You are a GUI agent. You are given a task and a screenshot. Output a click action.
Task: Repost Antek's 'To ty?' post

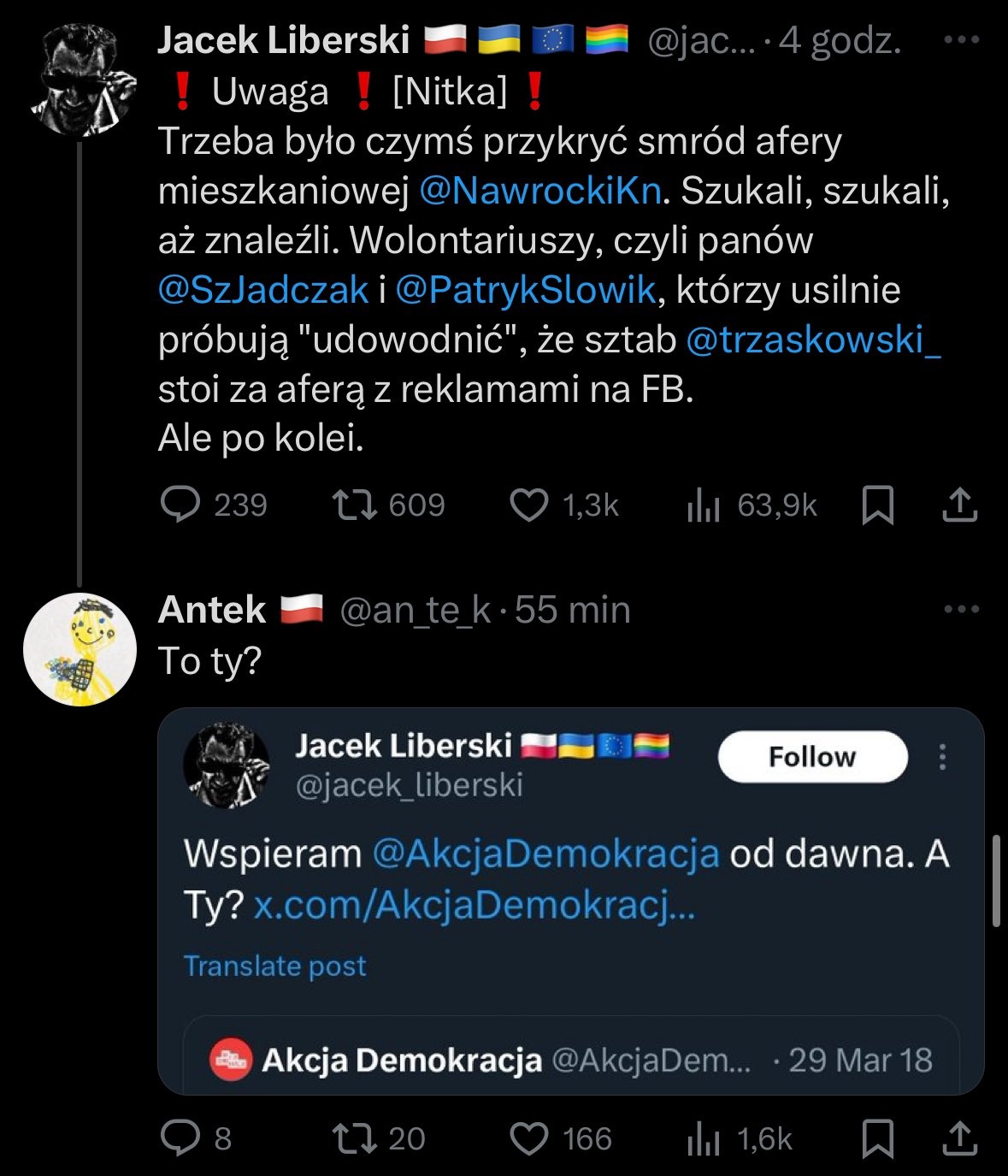[x=355, y=1138]
